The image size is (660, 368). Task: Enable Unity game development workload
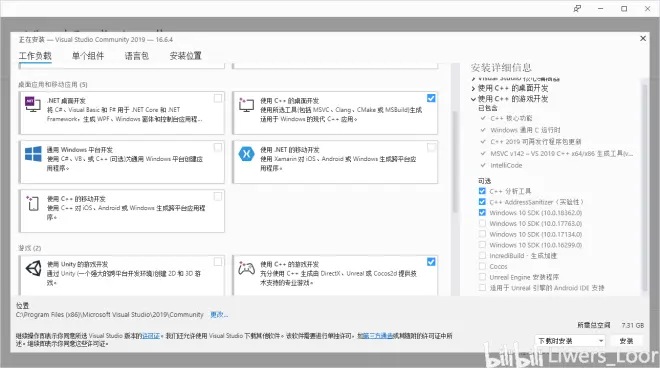click(x=218, y=262)
